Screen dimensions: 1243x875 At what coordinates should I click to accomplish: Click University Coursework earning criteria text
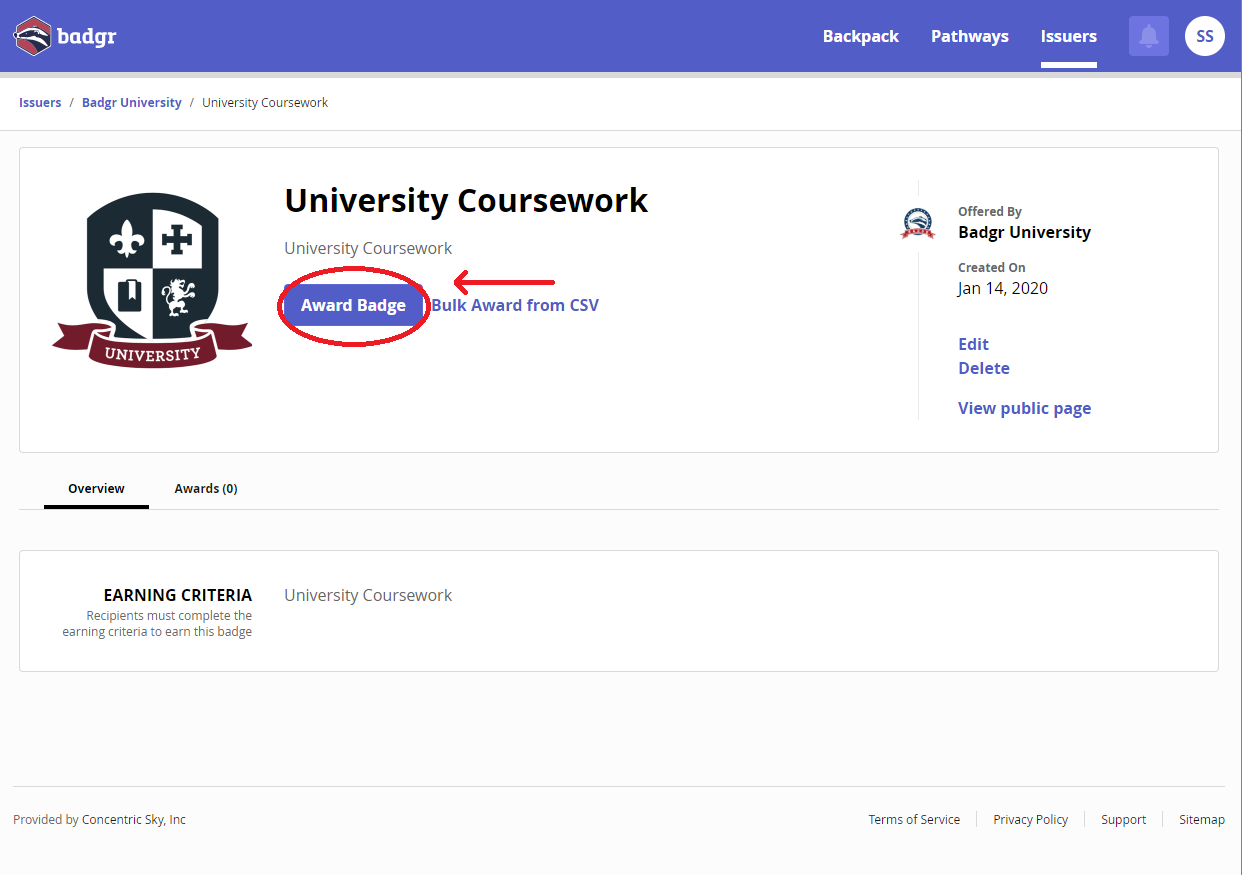368,595
